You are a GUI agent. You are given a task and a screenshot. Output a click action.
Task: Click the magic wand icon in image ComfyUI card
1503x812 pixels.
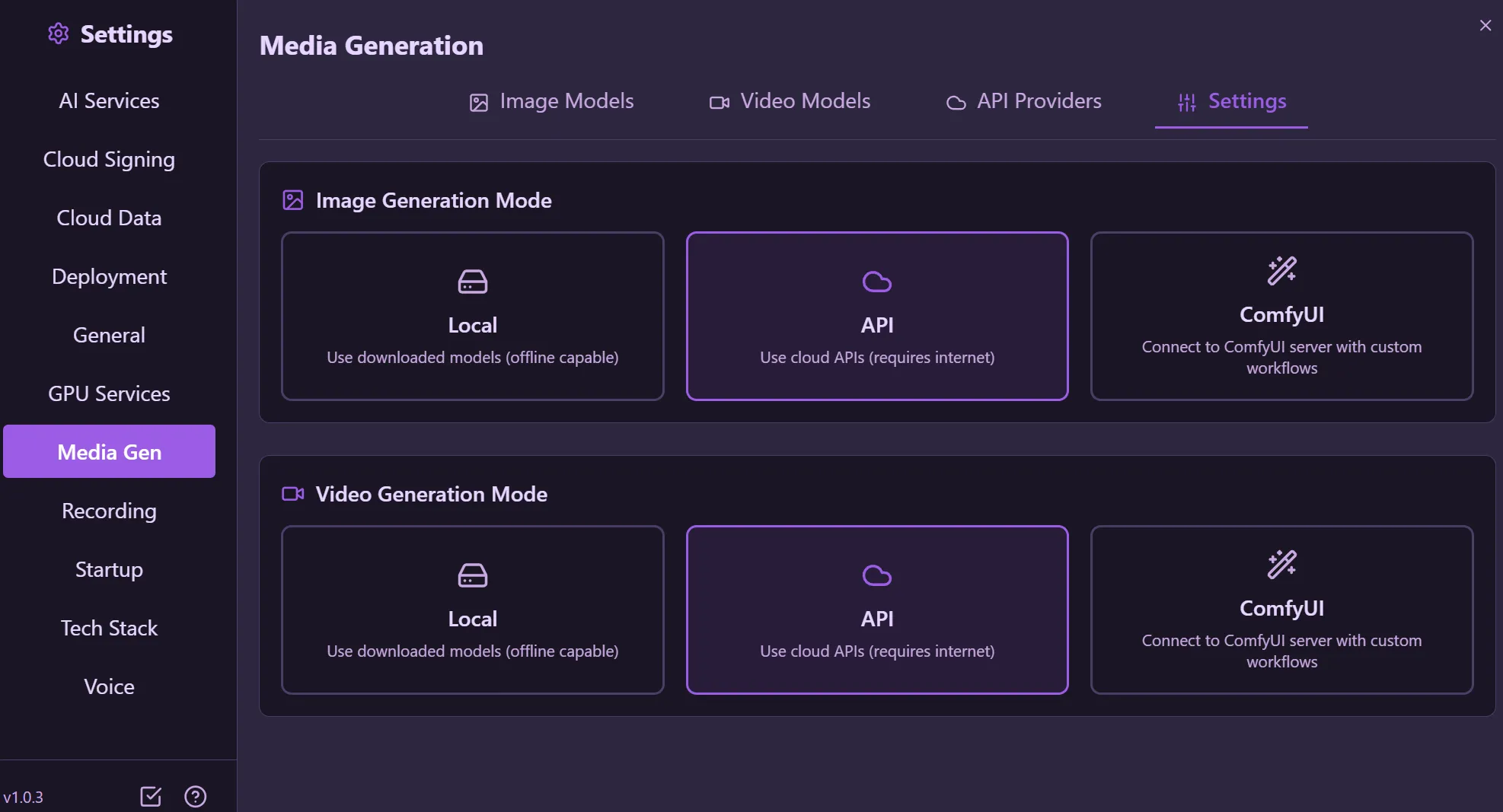click(1282, 271)
